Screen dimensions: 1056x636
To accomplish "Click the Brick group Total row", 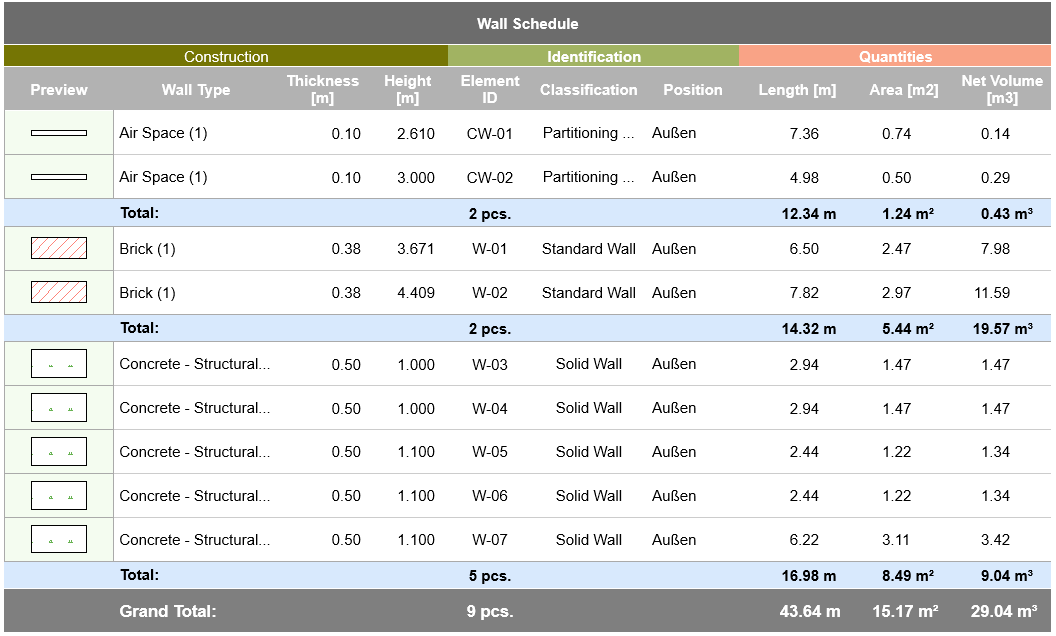I will click(x=527, y=328).
